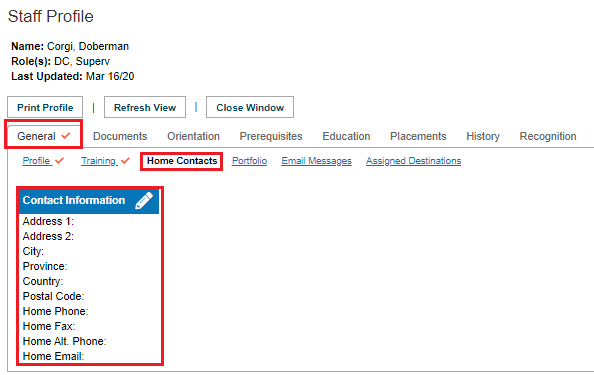Click the Print Profile button
The height and width of the screenshot is (375, 594).
(x=45, y=107)
